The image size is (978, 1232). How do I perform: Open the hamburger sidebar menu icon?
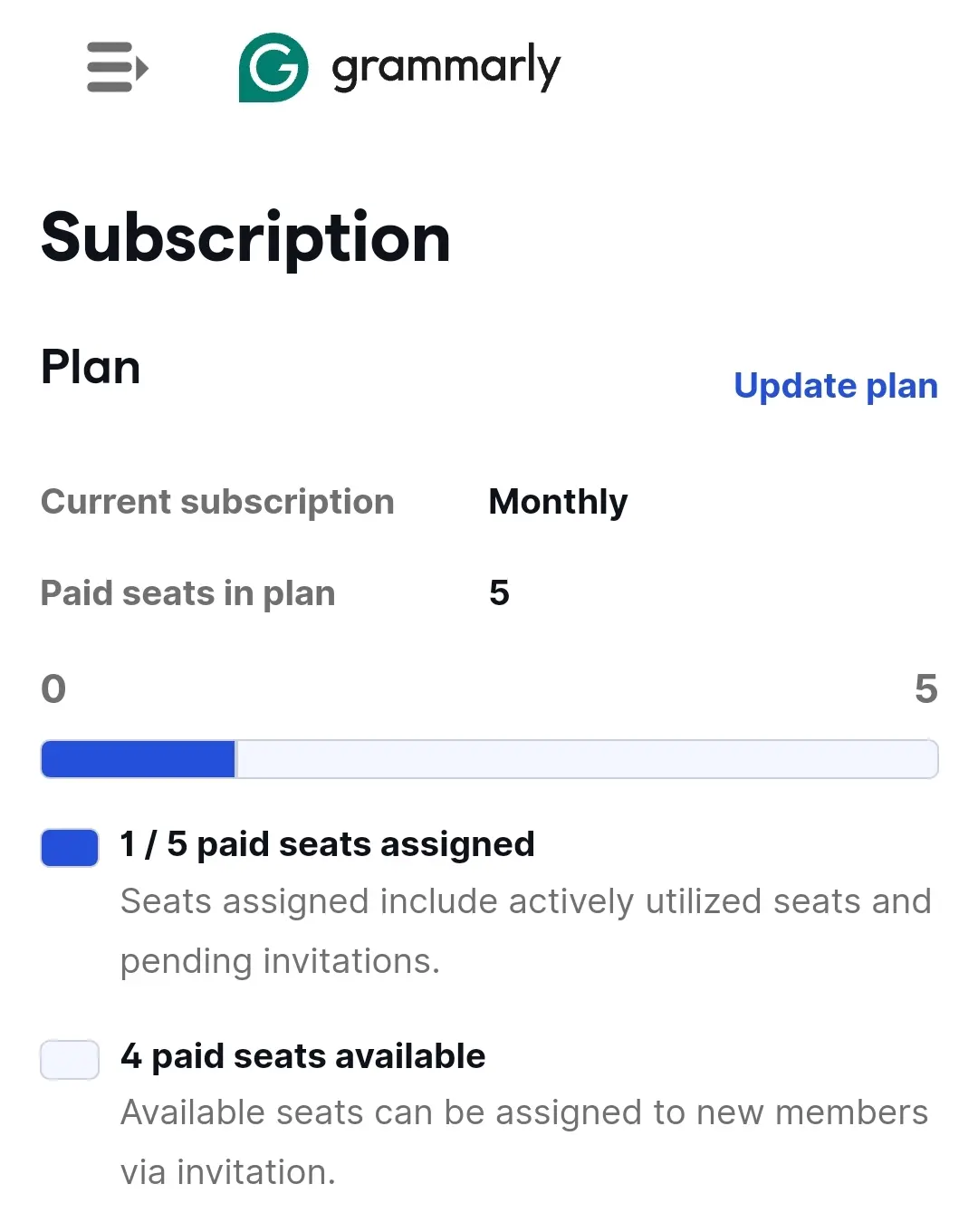coord(118,67)
